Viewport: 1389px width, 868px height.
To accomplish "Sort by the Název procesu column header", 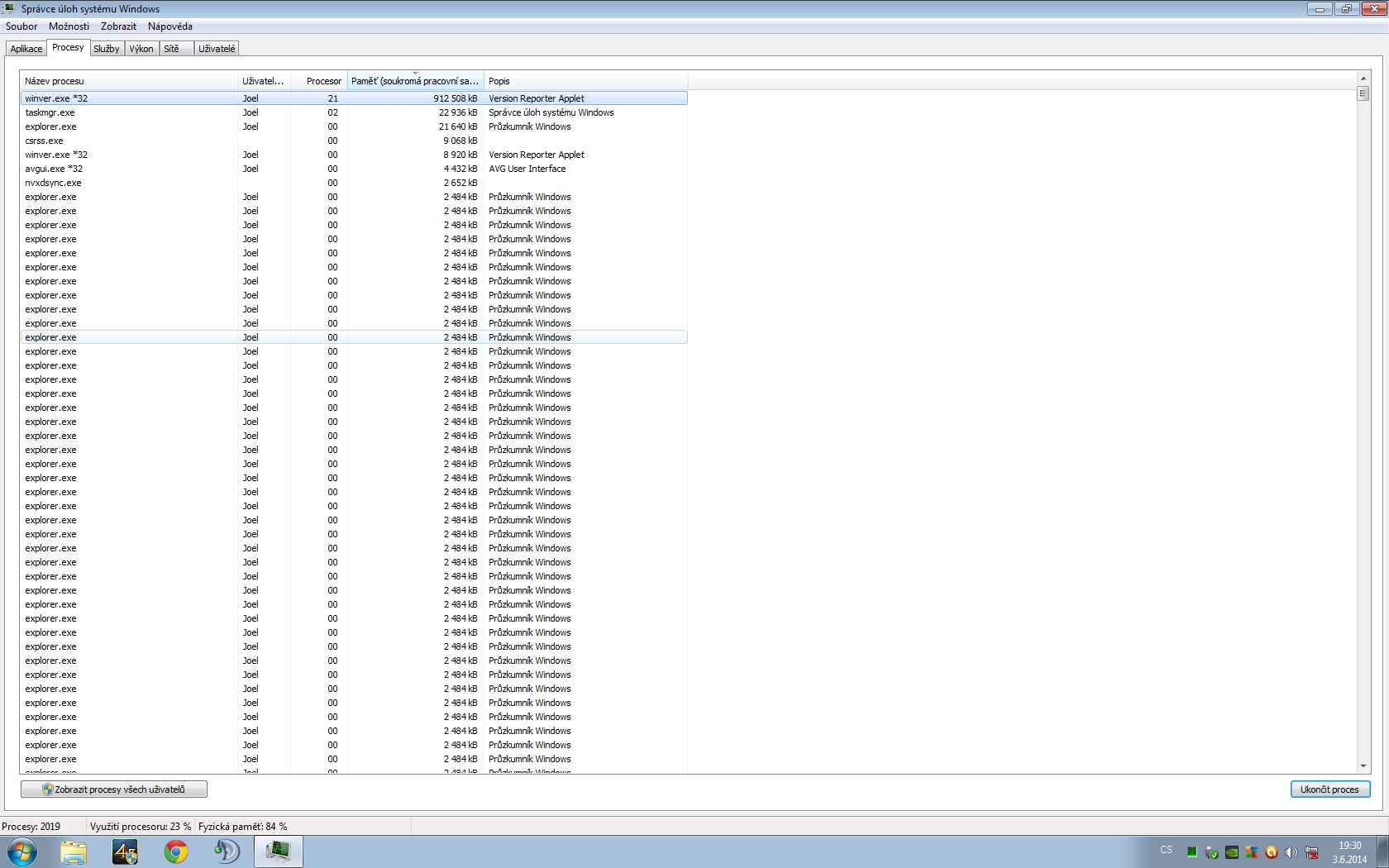I will tap(129, 81).
